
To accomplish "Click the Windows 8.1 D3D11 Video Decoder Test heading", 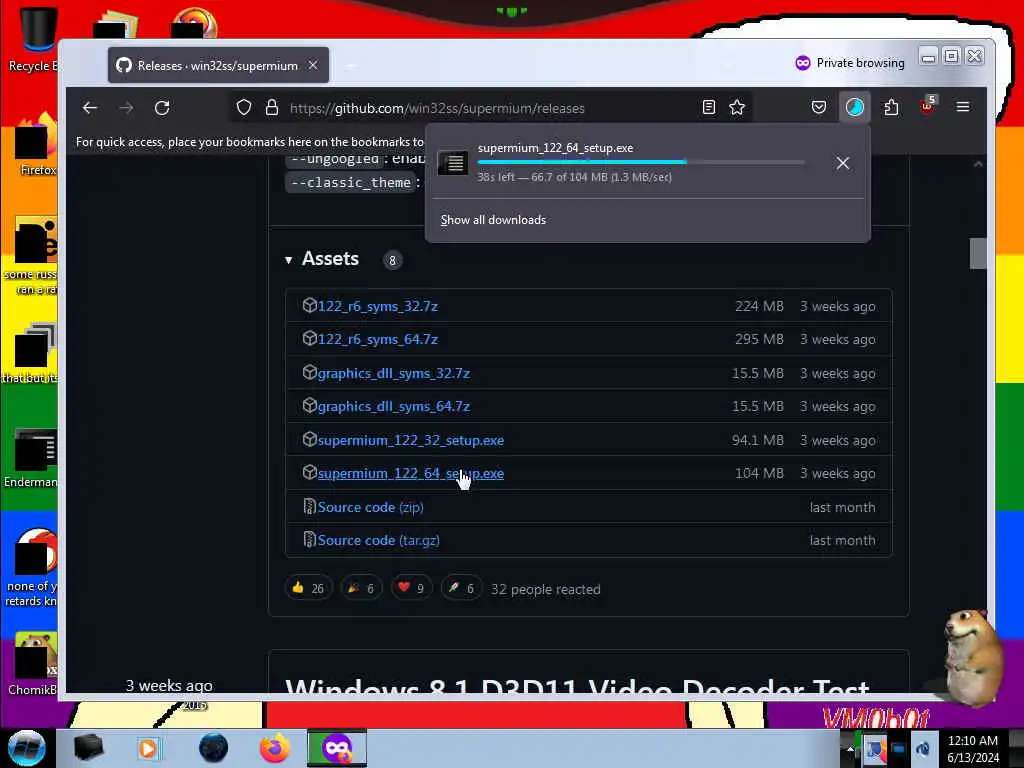I will click(x=577, y=686).
